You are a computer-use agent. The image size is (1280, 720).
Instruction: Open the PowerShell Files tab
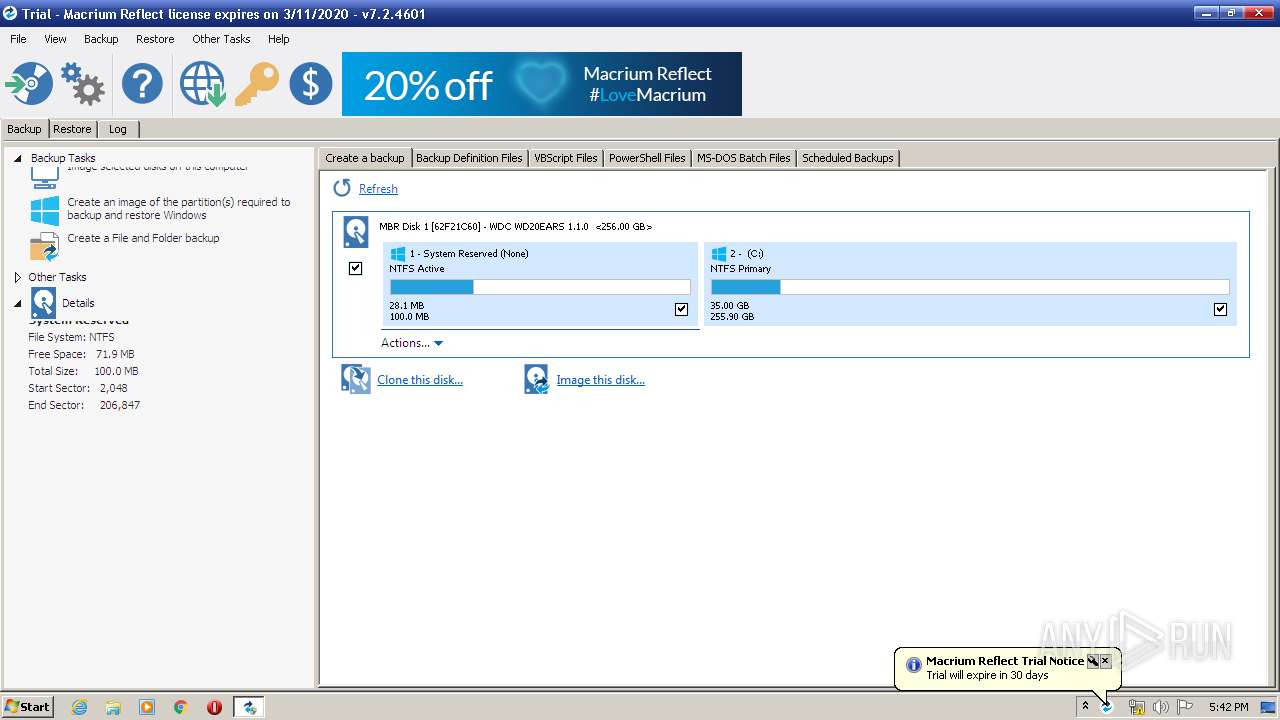tap(647, 158)
